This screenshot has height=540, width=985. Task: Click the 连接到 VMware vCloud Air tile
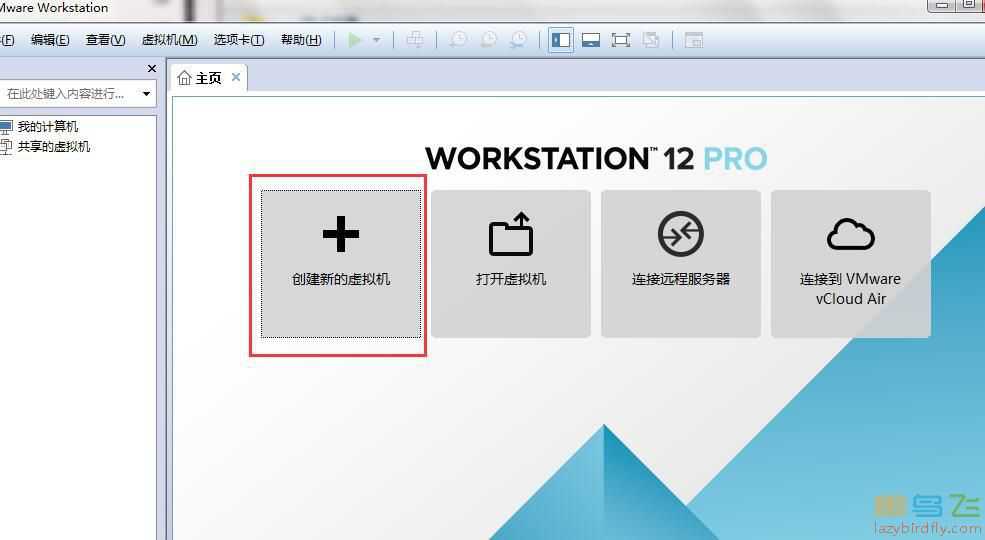click(851, 264)
